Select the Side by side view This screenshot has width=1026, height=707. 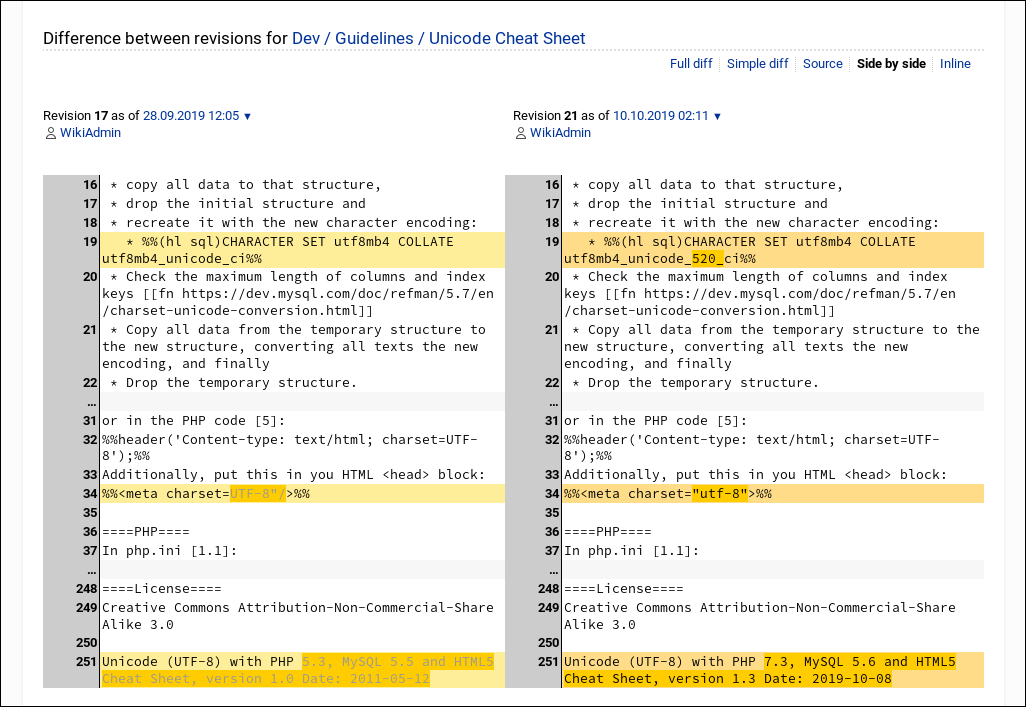pyautogui.click(x=889, y=63)
